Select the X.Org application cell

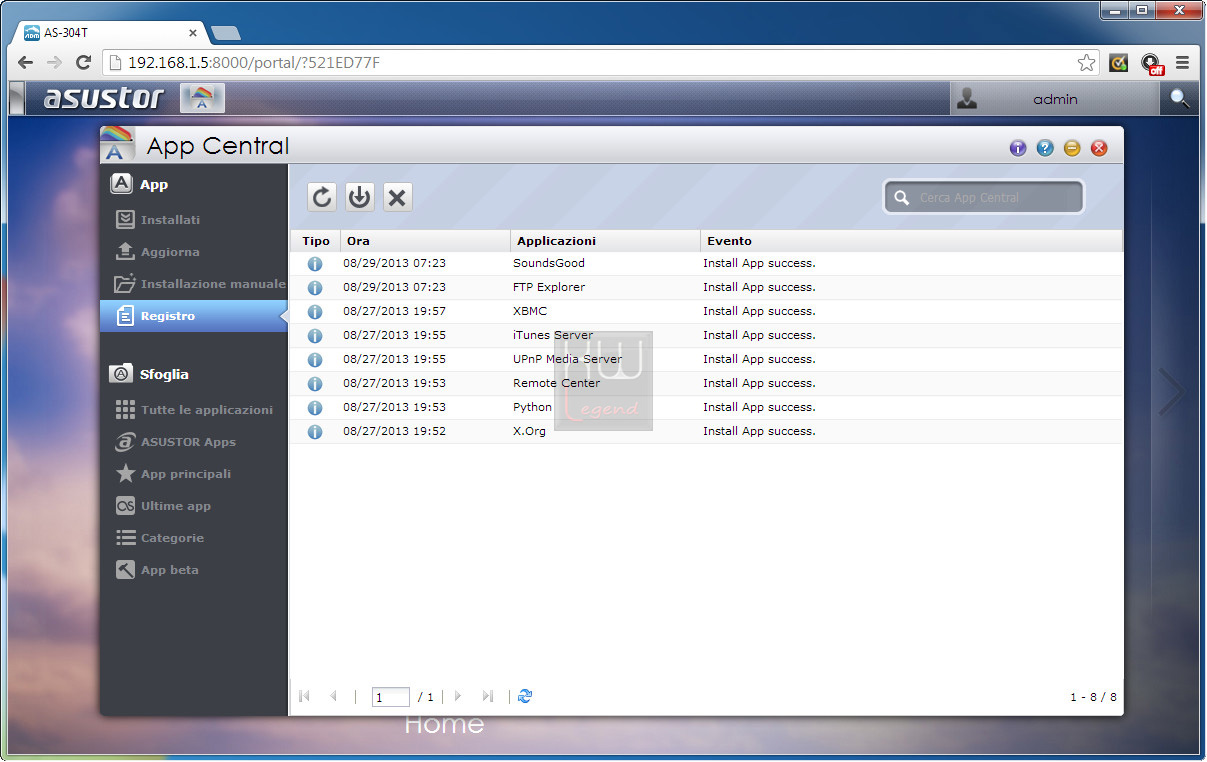pyautogui.click(x=529, y=431)
